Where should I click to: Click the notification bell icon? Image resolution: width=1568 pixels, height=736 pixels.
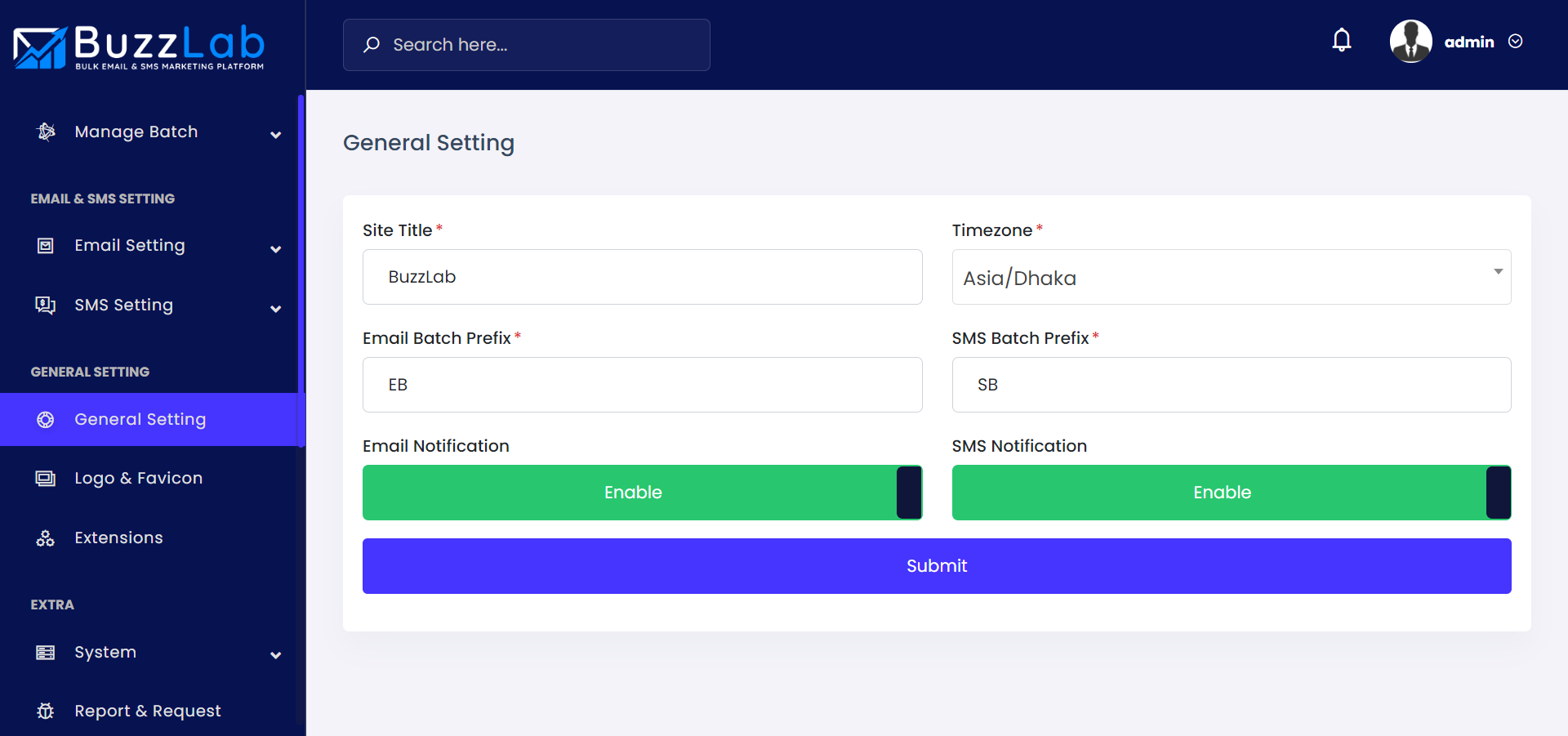tap(1342, 41)
